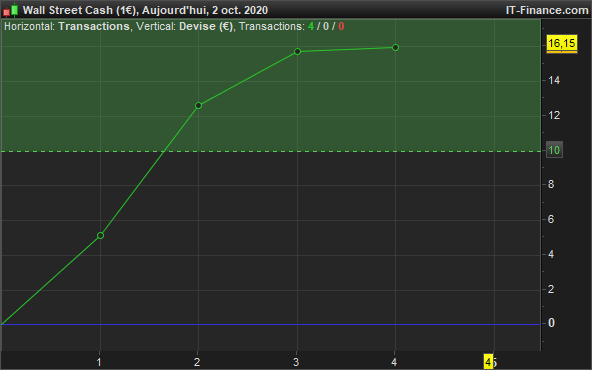Click the horizontal axis label 1
Image resolution: width=592 pixels, height=370 pixels.
(x=99, y=362)
